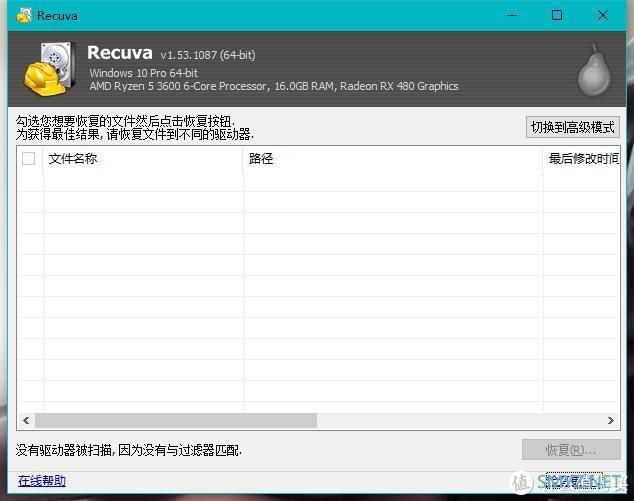
Task: Open the 在线帮助 link
Action: [42, 480]
